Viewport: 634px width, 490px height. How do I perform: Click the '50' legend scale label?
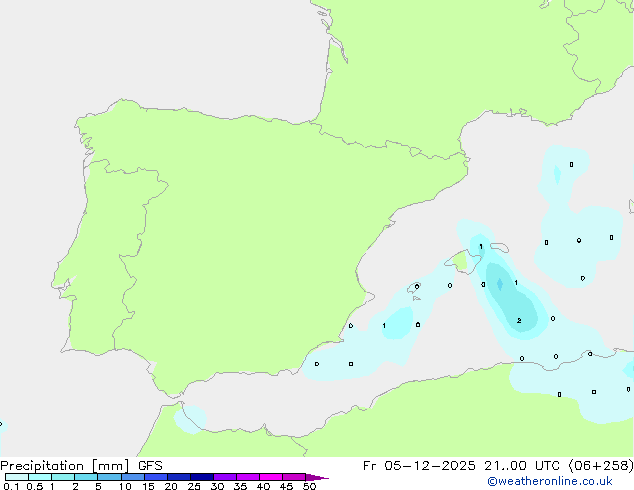309,486
